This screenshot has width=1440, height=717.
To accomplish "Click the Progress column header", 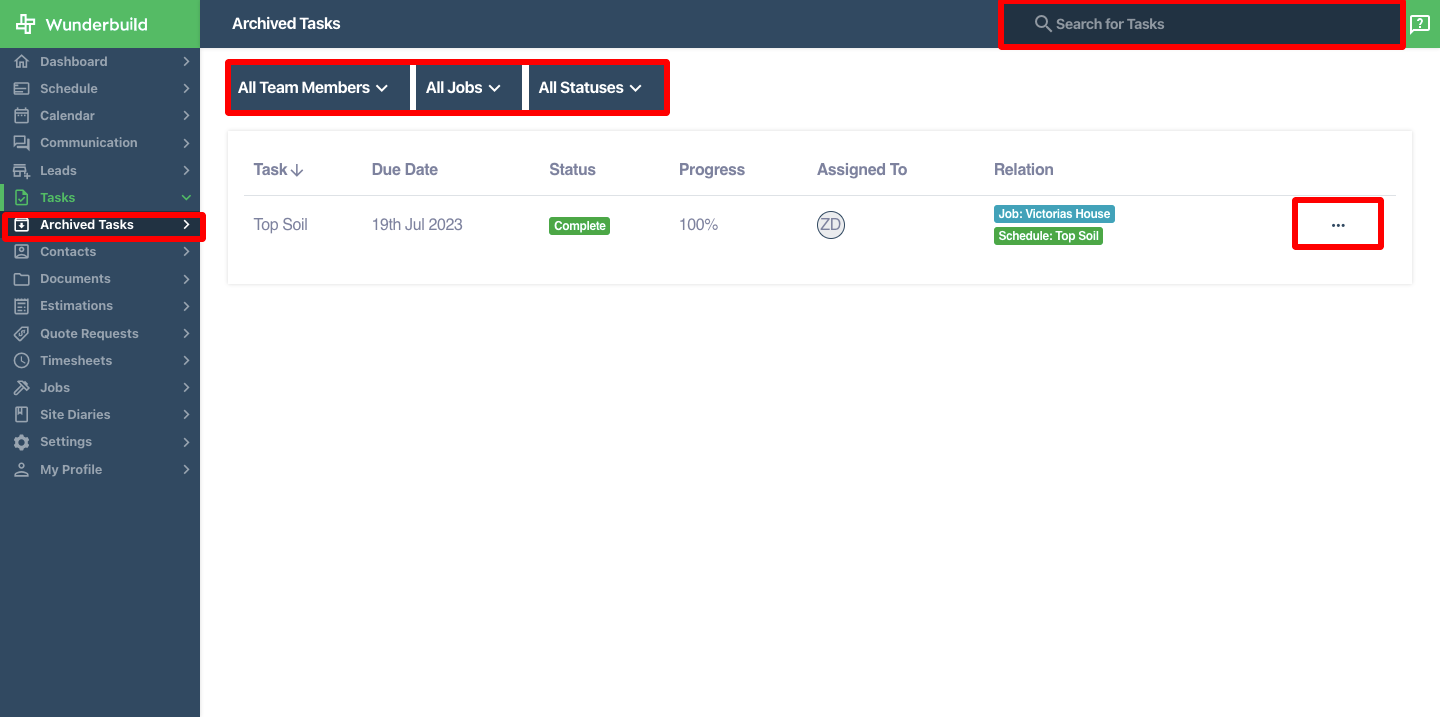I will 712,170.
